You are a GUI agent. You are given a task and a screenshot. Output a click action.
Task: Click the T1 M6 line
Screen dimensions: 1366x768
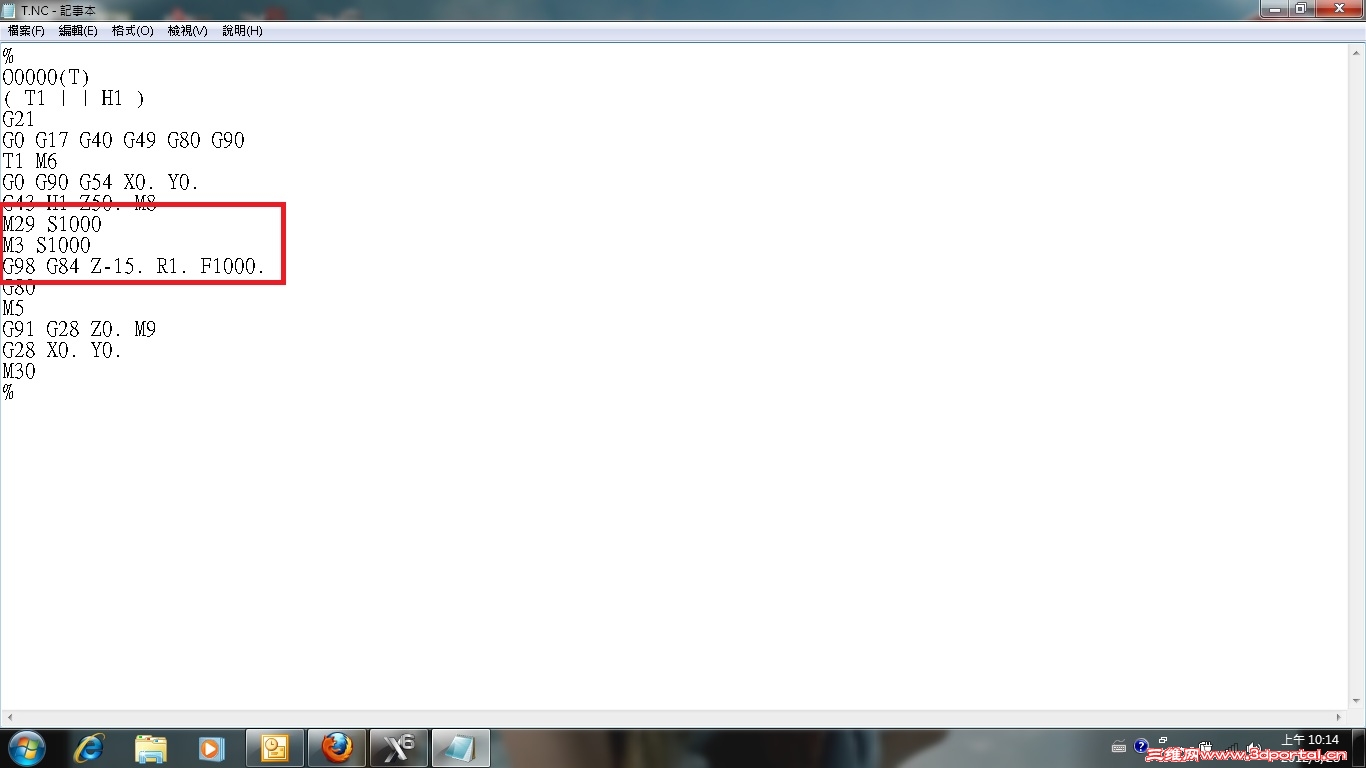click(30, 161)
